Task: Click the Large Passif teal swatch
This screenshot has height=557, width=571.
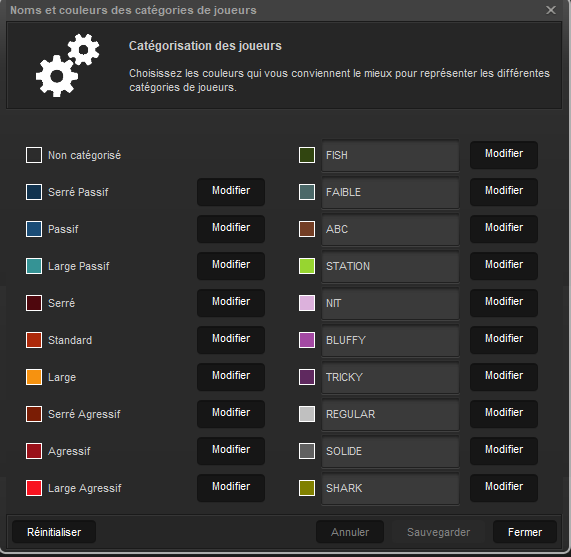Action: pos(34,266)
